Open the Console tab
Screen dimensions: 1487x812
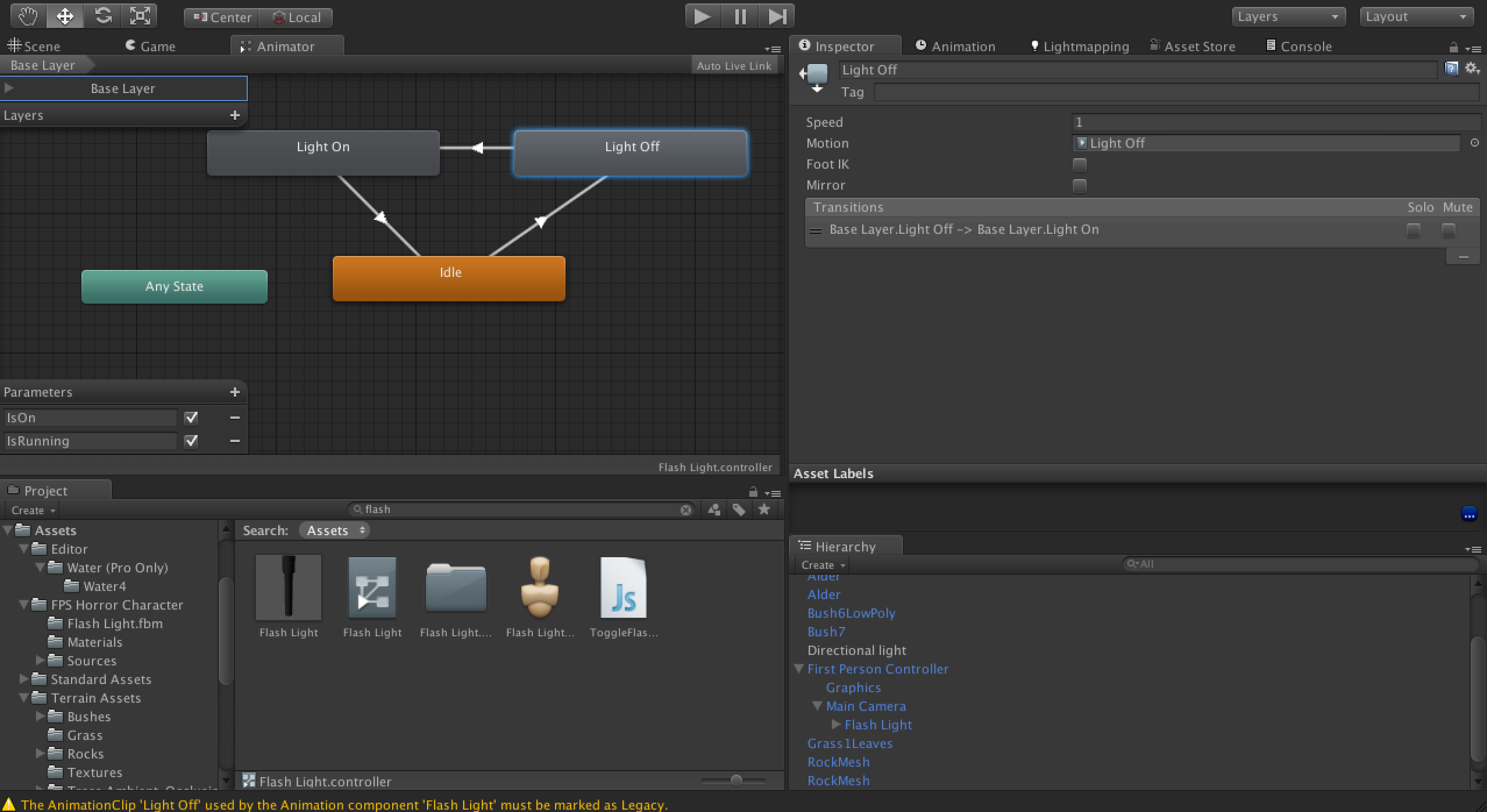[1299, 46]
